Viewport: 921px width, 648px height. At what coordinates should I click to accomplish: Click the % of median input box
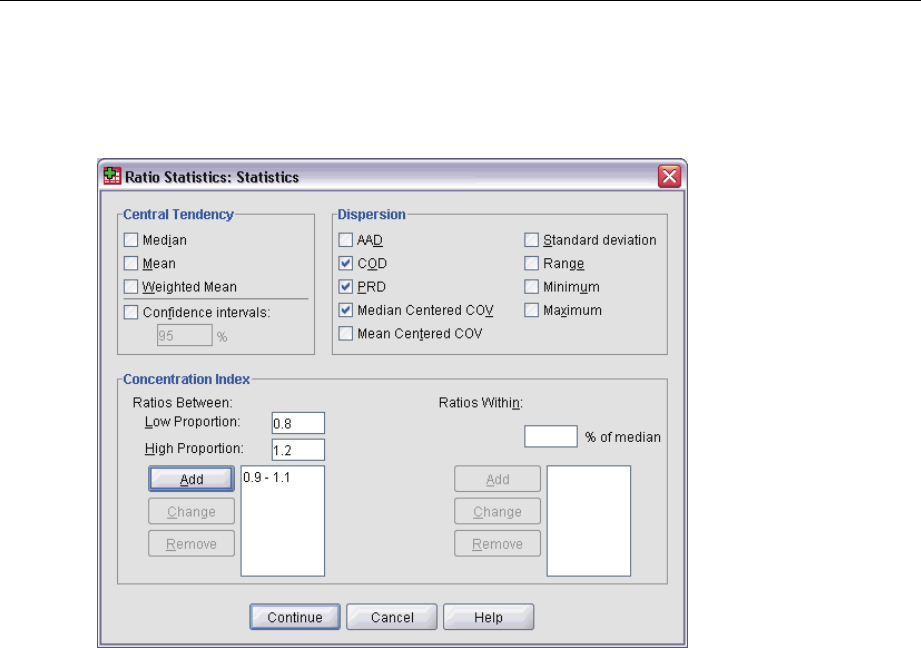[551, 437]
